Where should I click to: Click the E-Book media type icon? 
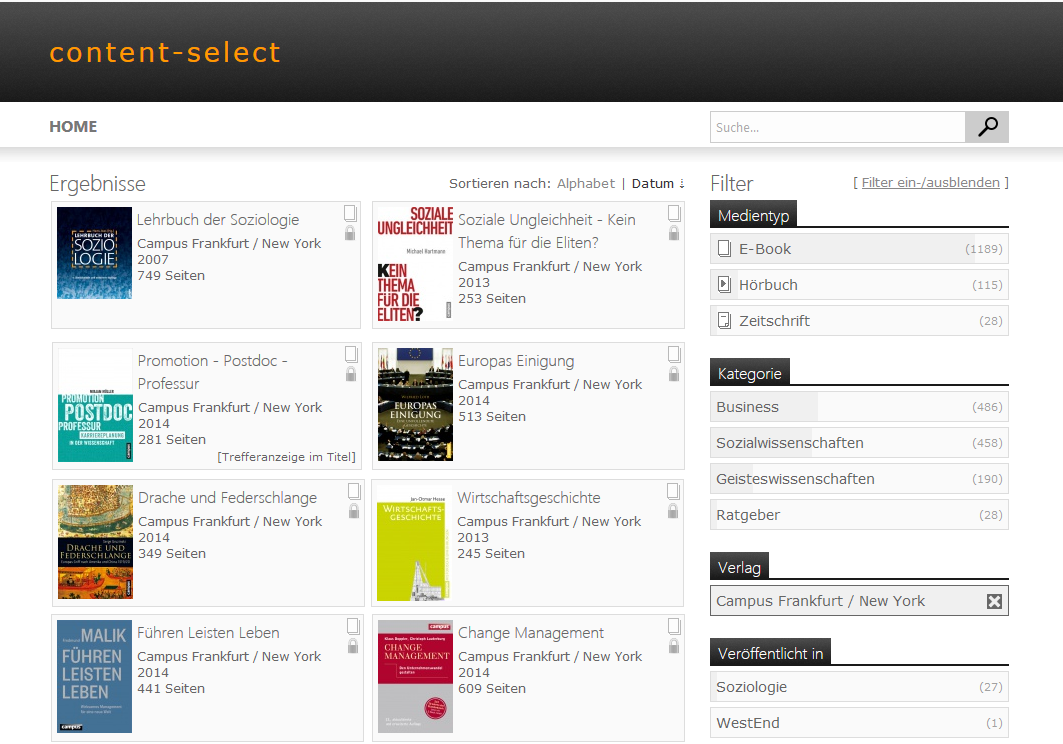pyautogui.click(x=724, y=249)
